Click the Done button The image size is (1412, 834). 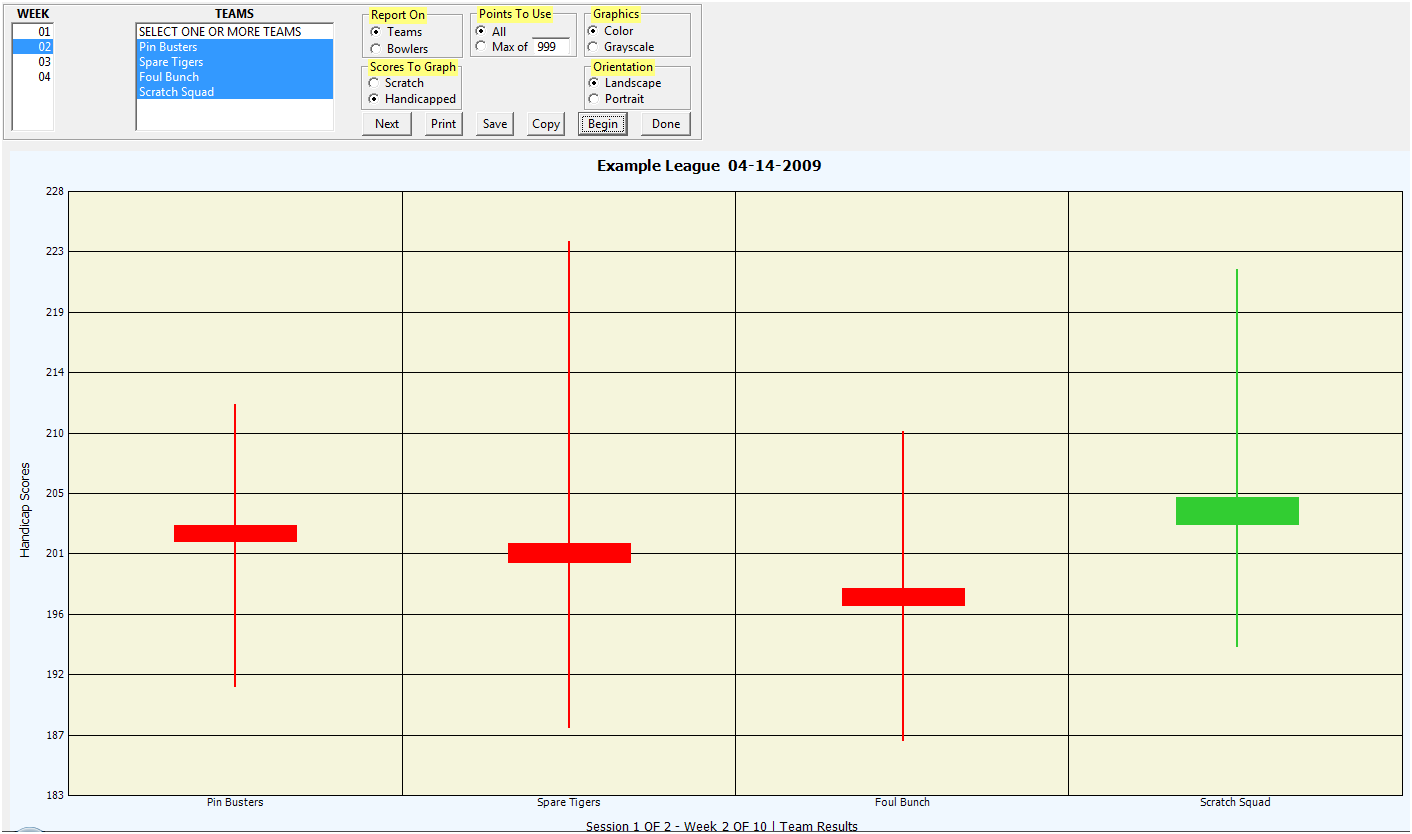coord(666,124)
